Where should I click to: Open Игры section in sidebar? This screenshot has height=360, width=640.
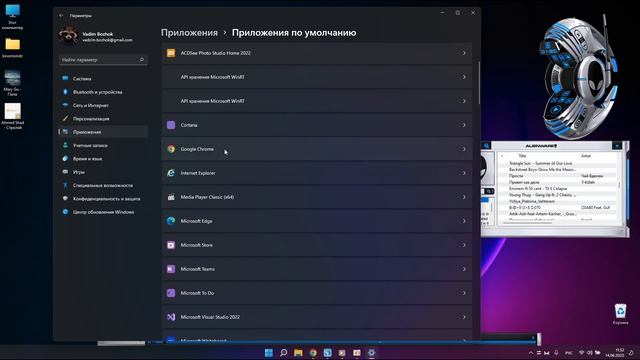(x=103, y=172)
